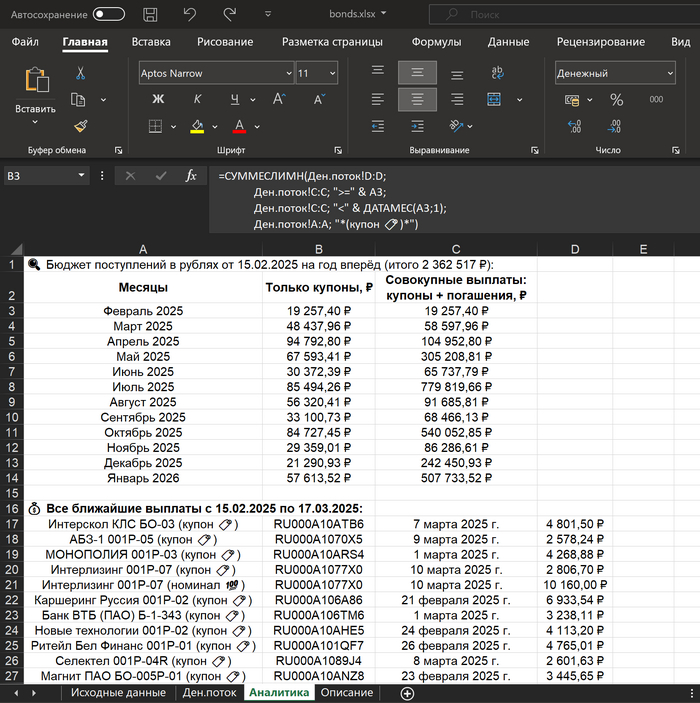Click the percent style icon
The height and width of the screenshot is (703, 700).
tap(616, 99)
